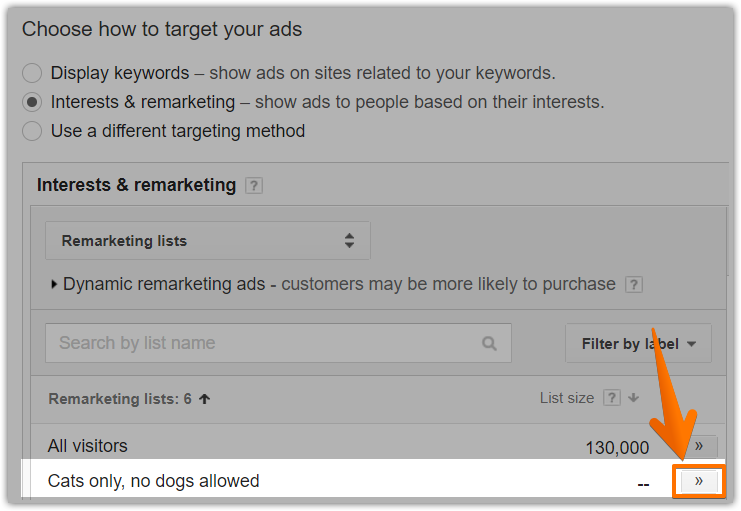The width and height of the screenshot is (741, 511).
Task: Sort by List size column
Action: pos(567,398)
